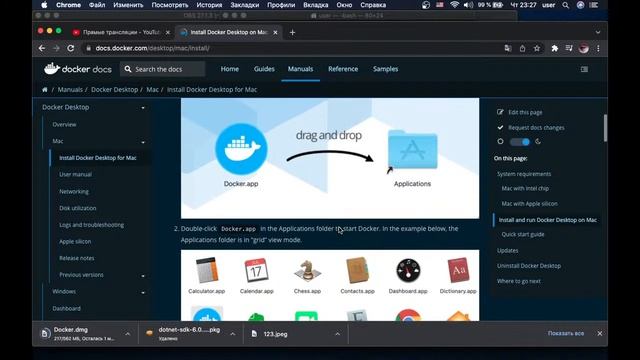
Task: Collapse the Docker Desktop sidebar section
Action: point(143,108)
